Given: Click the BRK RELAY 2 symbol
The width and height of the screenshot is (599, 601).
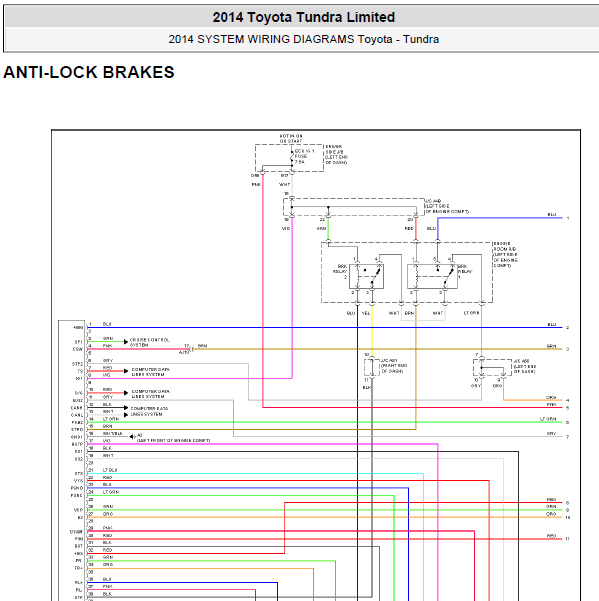Looking at the screenshot, I should click(366, 276).
